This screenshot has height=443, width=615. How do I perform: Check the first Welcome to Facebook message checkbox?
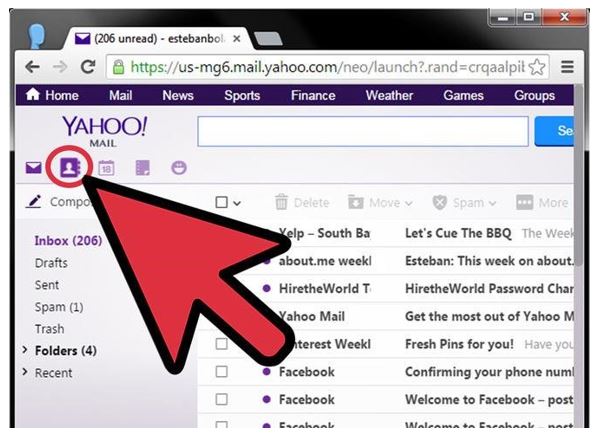222,399
